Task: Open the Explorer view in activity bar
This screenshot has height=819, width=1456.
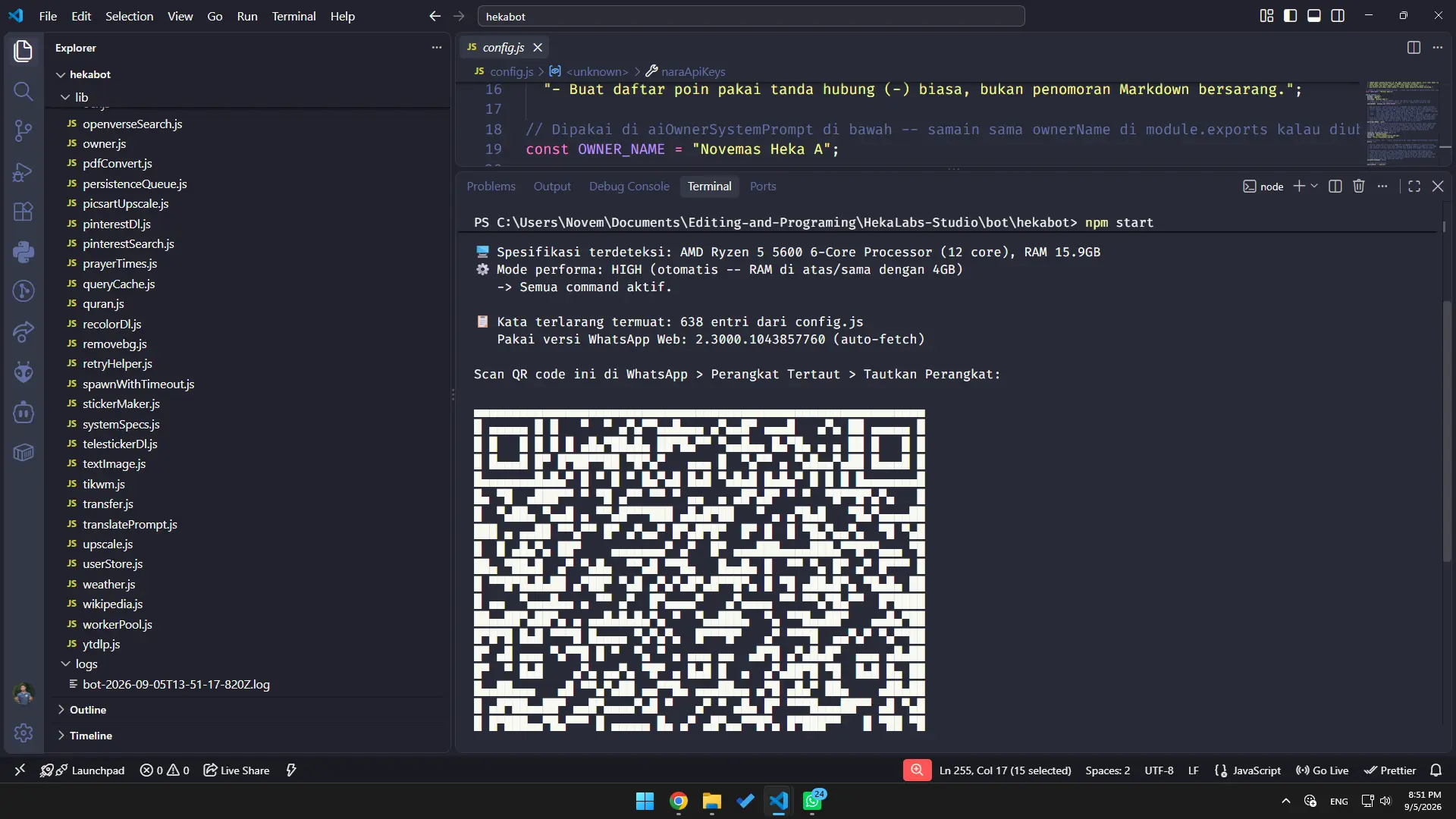Action: pyautogui.click(x=24, y=51)
